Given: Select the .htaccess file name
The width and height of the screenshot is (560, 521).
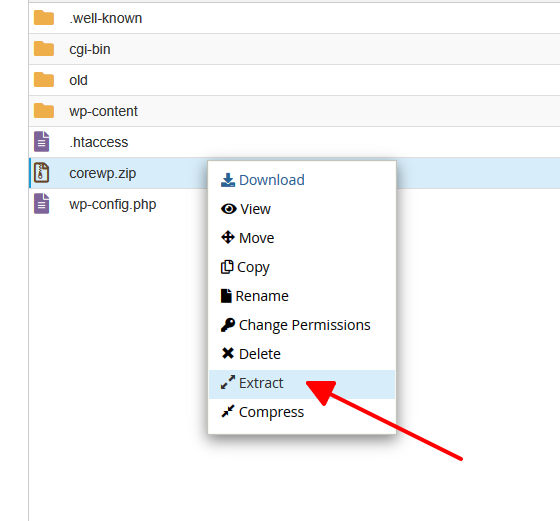Looking at the screenshot, I should (99, 142).
